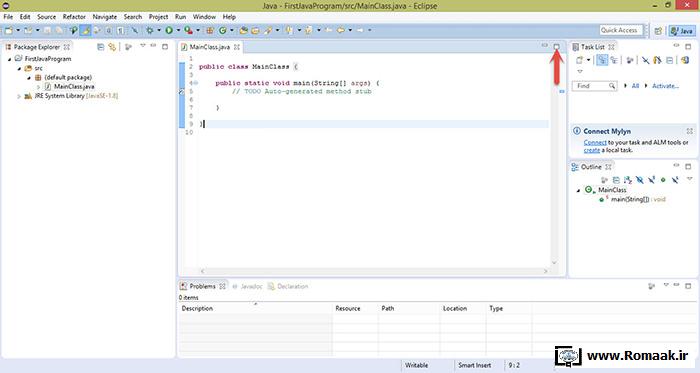This screenshot has height=373, width=700.
Task: Click the All filter link in Task List
Action: 635,86
